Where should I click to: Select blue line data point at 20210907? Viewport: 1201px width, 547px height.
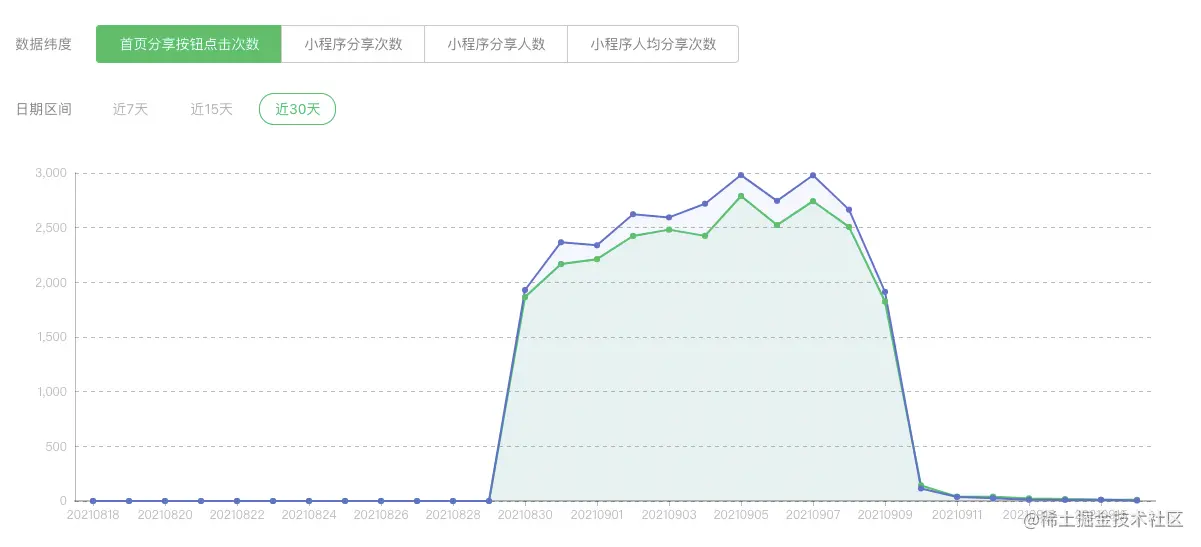pos(813,175)
